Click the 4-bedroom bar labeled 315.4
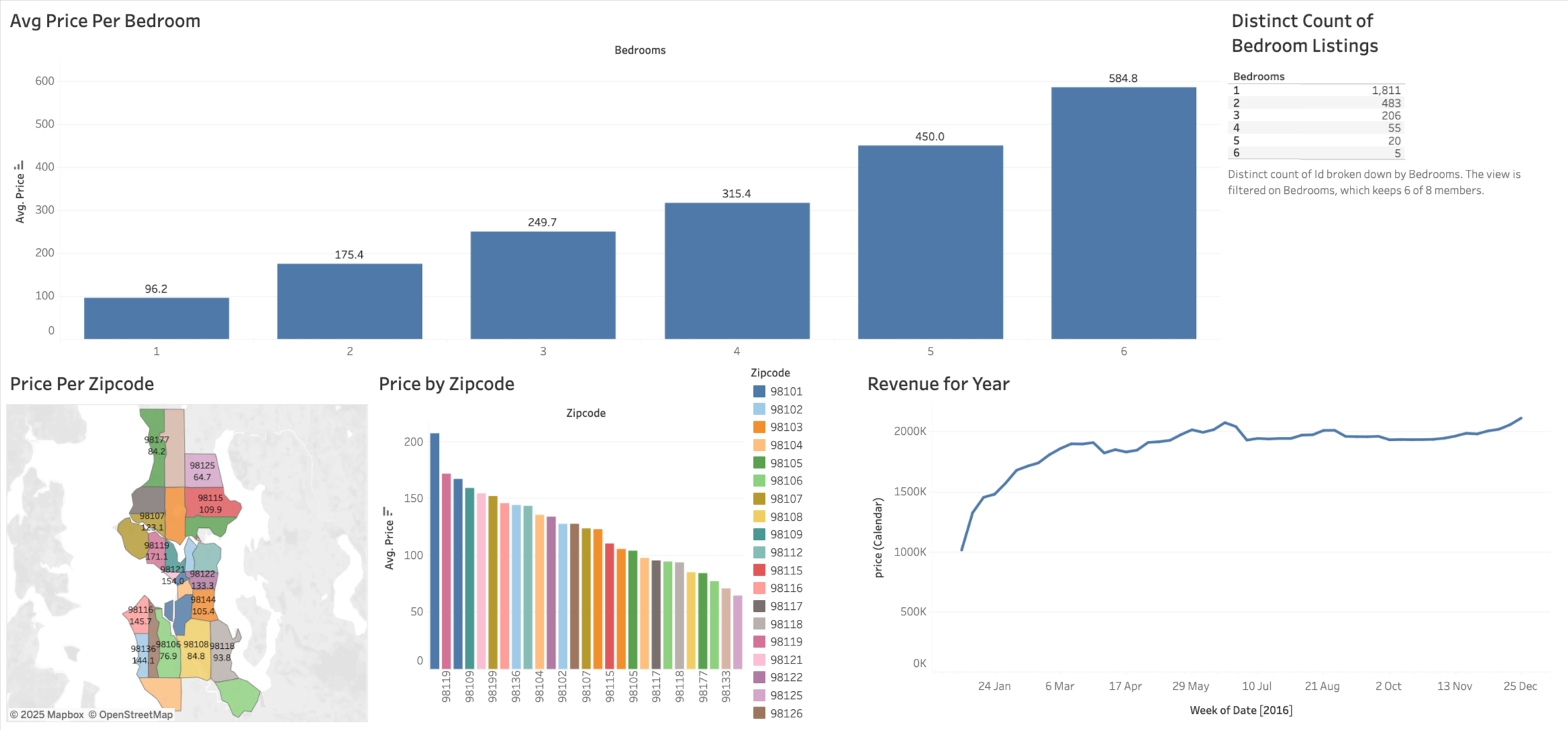 click(736, 270)
